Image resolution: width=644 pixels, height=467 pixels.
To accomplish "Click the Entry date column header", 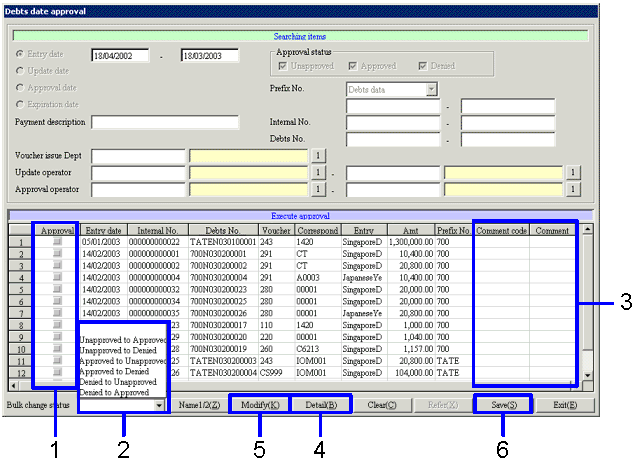I will coord(104,230).
